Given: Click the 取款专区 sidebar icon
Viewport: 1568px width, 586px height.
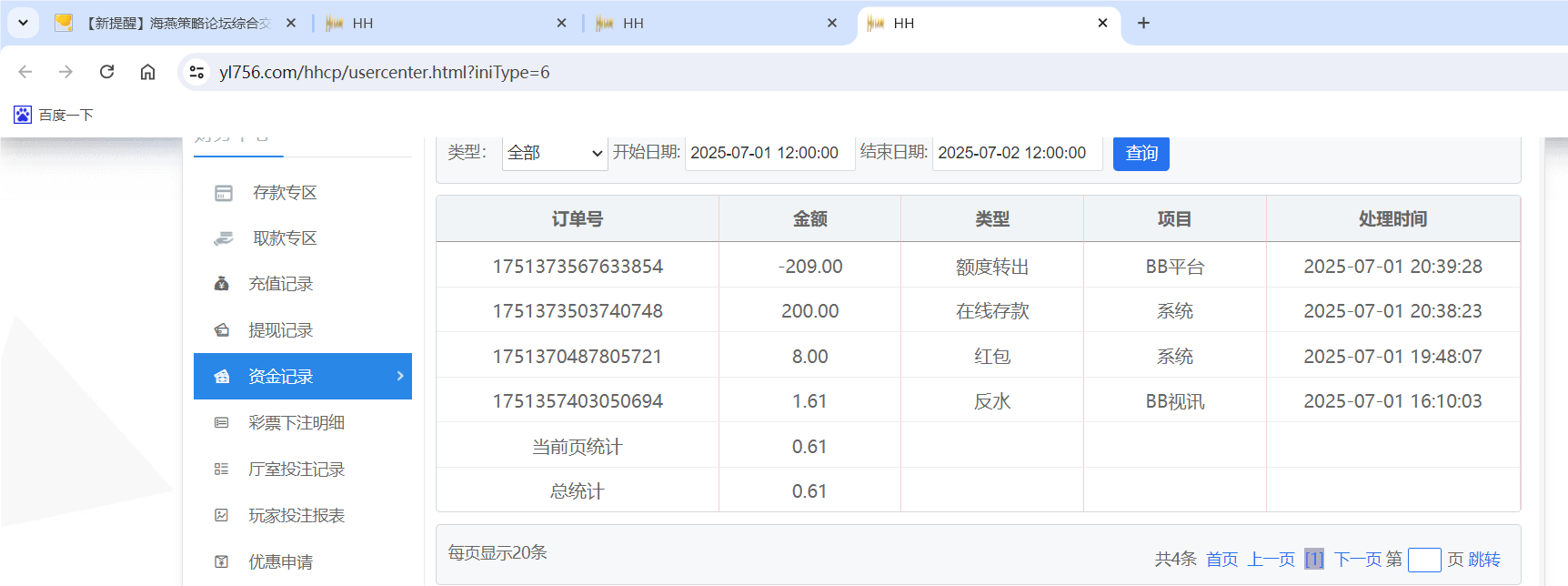Looking at the screenshot, I should click(223, 238).
